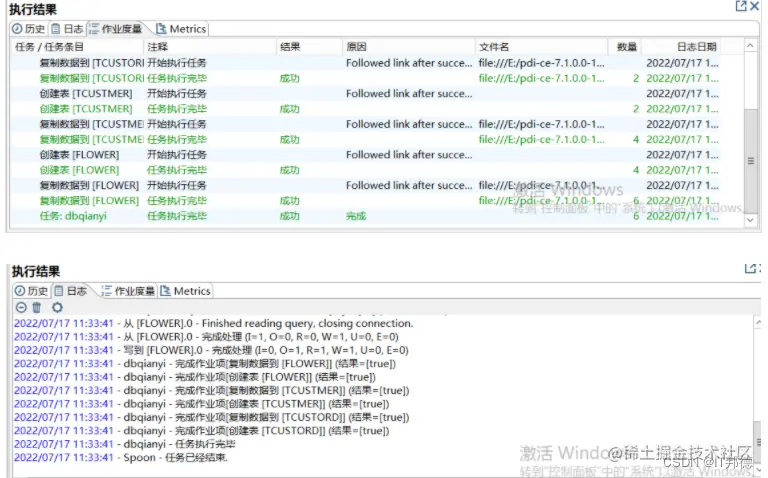The width and height of the screenshot is (768, 478).
Task: Click the 文件名 column header
Action: pos(542,47)
